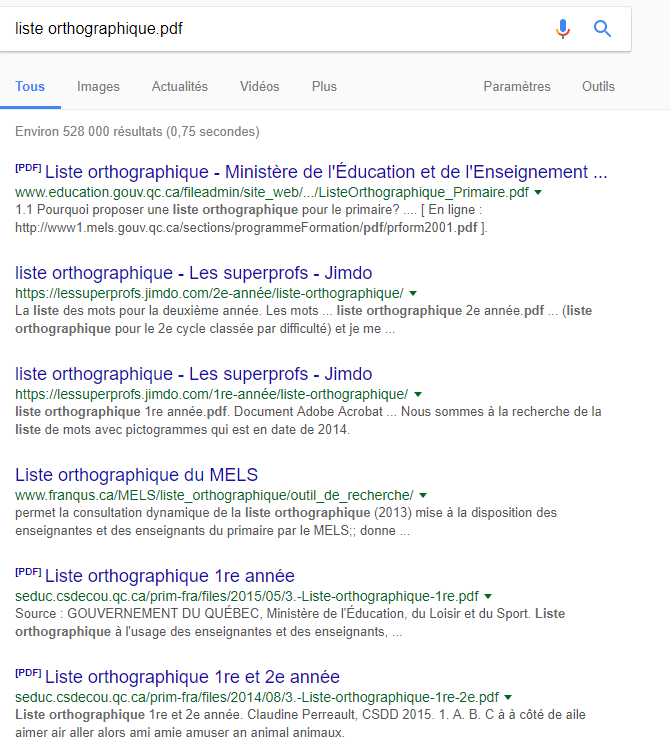Go to the Vidéos tab

pyautogui.click(x=260, y=87)
